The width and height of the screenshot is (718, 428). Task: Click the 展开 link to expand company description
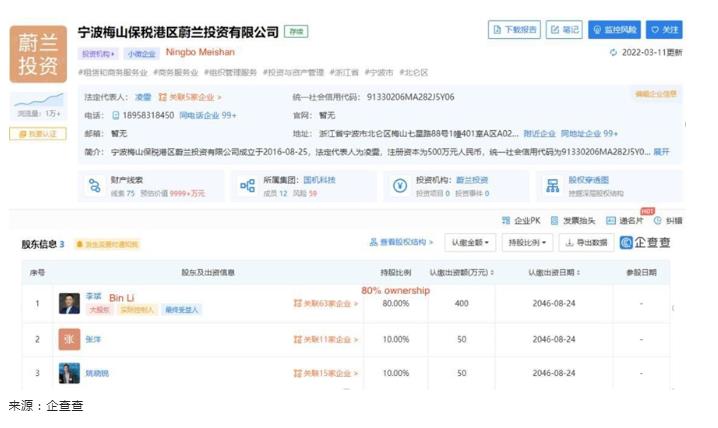point(662,152)
